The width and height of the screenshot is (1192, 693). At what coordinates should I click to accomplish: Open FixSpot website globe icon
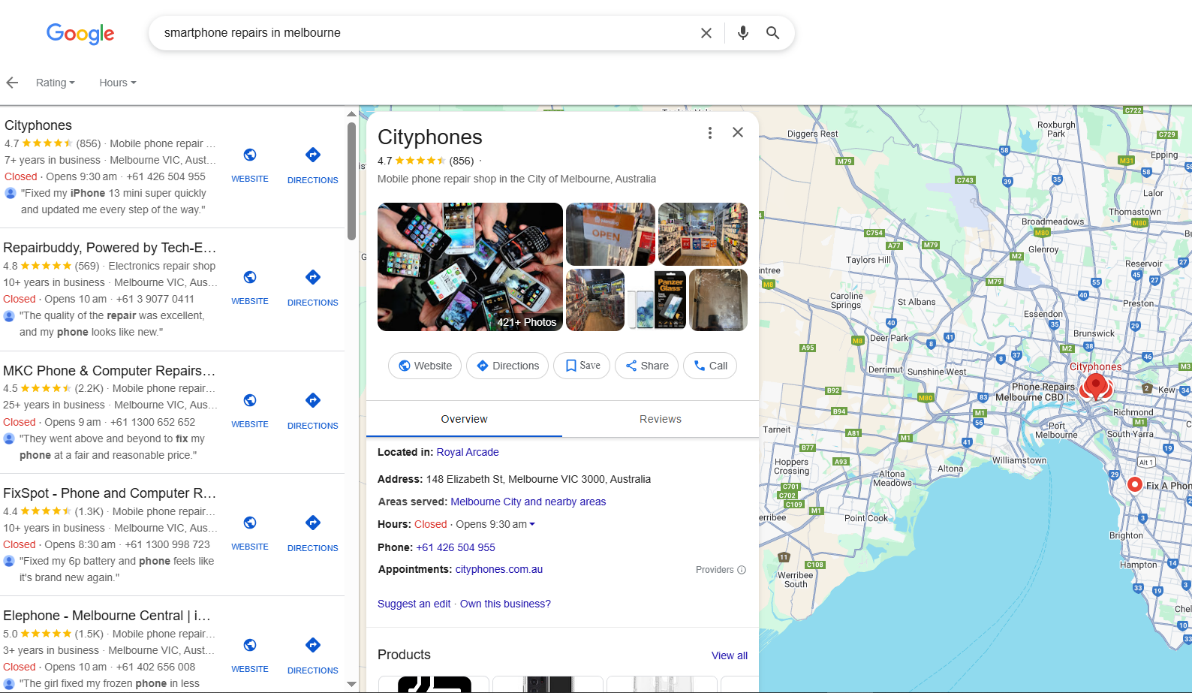(249, 523)
